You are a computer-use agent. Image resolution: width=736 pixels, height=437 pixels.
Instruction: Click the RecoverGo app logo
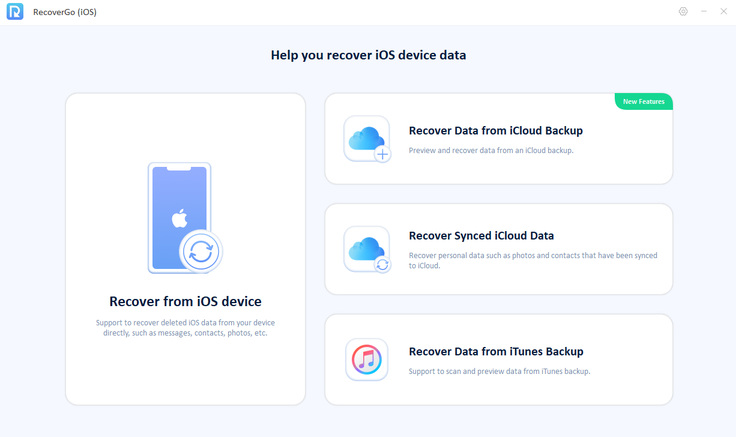(15, 12)
